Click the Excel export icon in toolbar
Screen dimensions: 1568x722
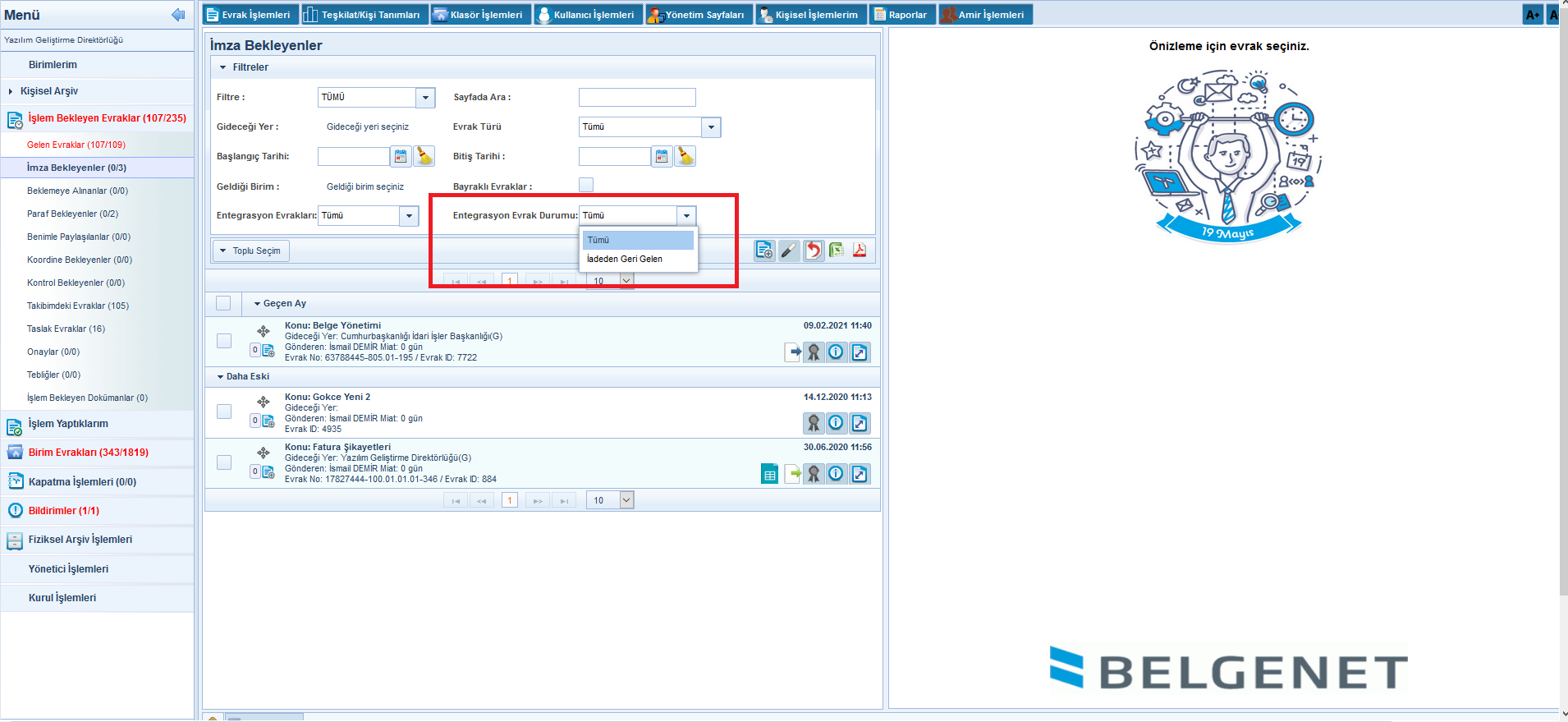[x=837, y=251]
